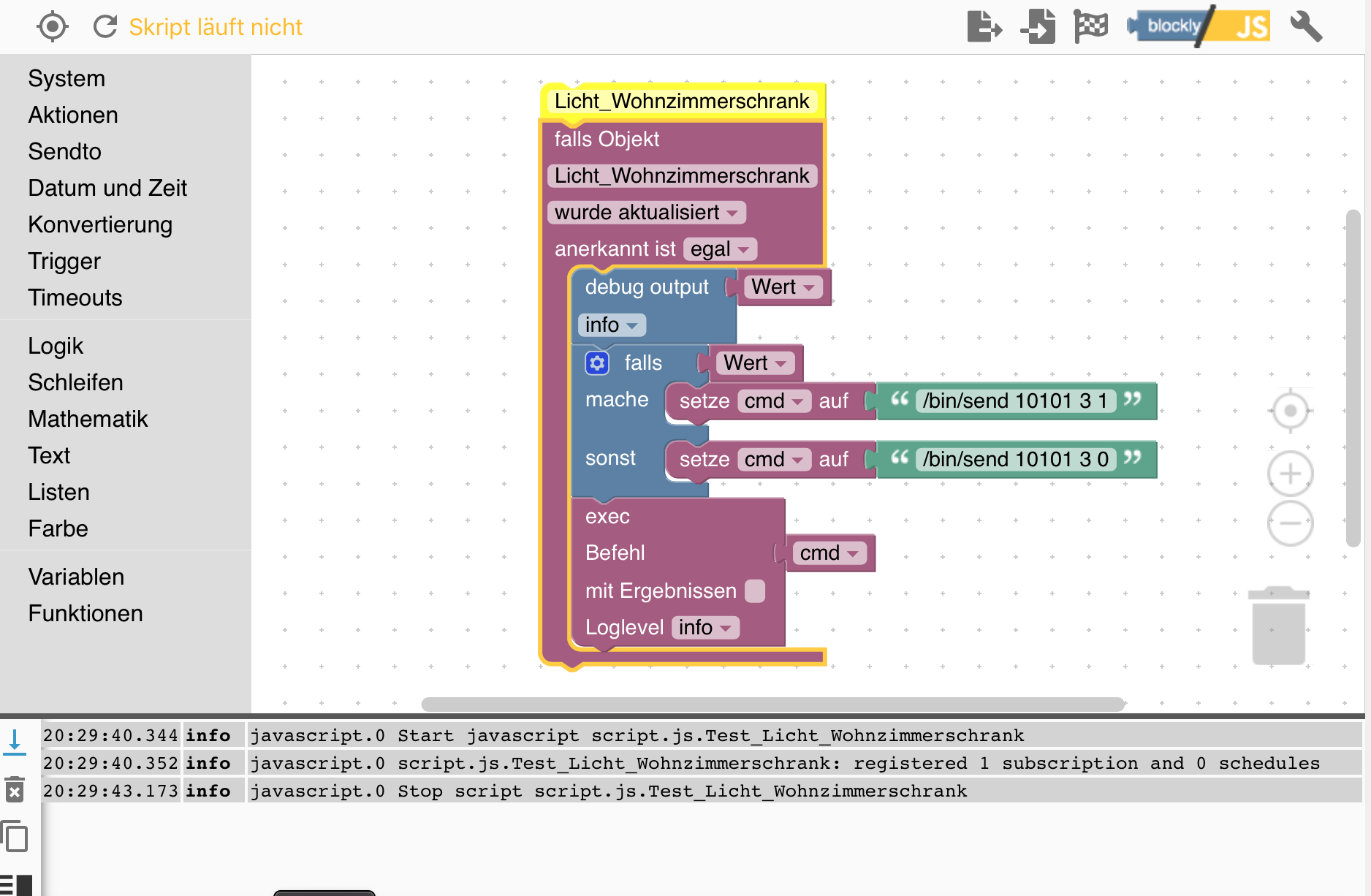This screenshot has width=1371, height=896.
Task: Copy the log with copy icon
Action: (x=15, y=837)
